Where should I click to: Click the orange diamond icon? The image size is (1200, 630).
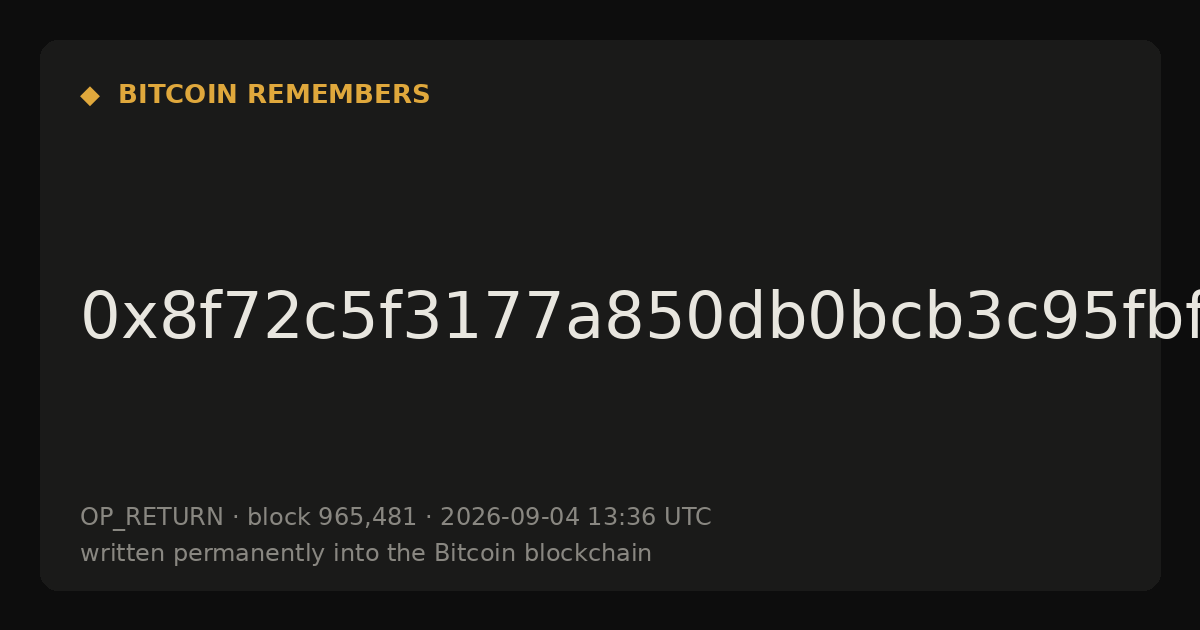pos(90,96)
